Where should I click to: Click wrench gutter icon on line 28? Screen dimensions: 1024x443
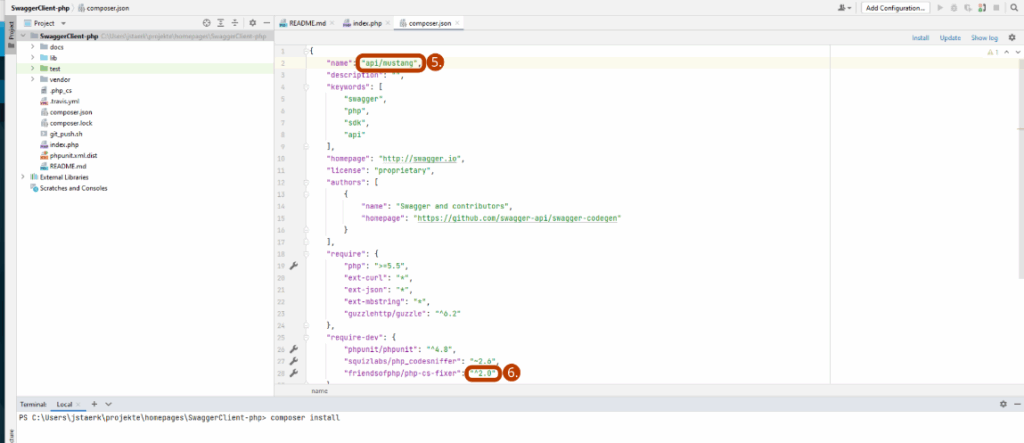[293, 372]
